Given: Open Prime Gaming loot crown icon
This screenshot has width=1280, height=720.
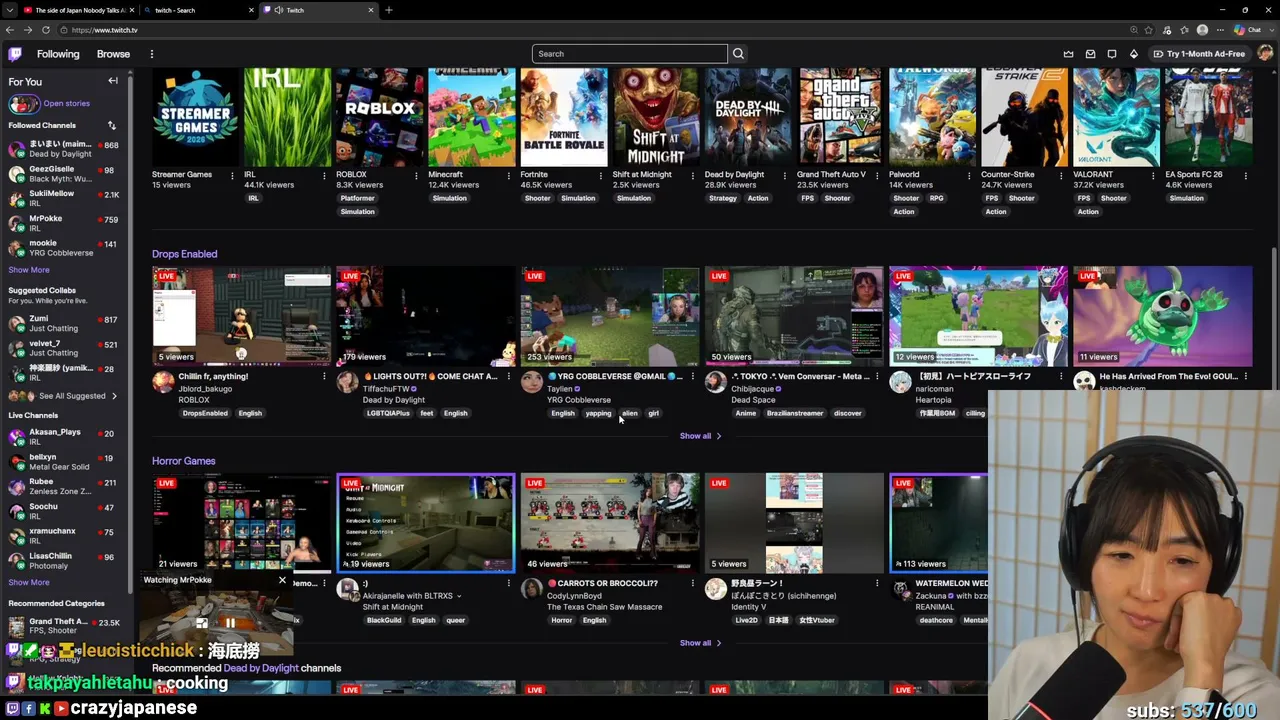Looking at the screenshot, I should [x=1068, y=54].
